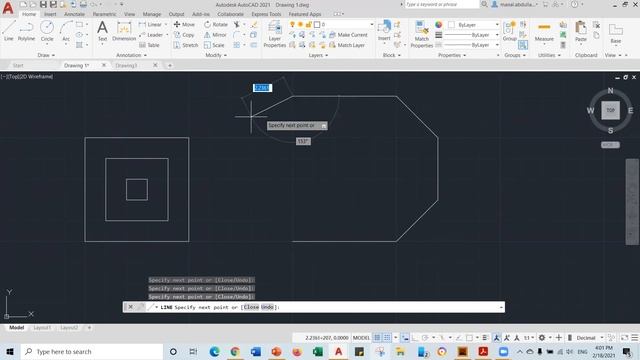Open the Home ribbon tab
This screenshot has width=640, height=360.
(x=29, y=14)
